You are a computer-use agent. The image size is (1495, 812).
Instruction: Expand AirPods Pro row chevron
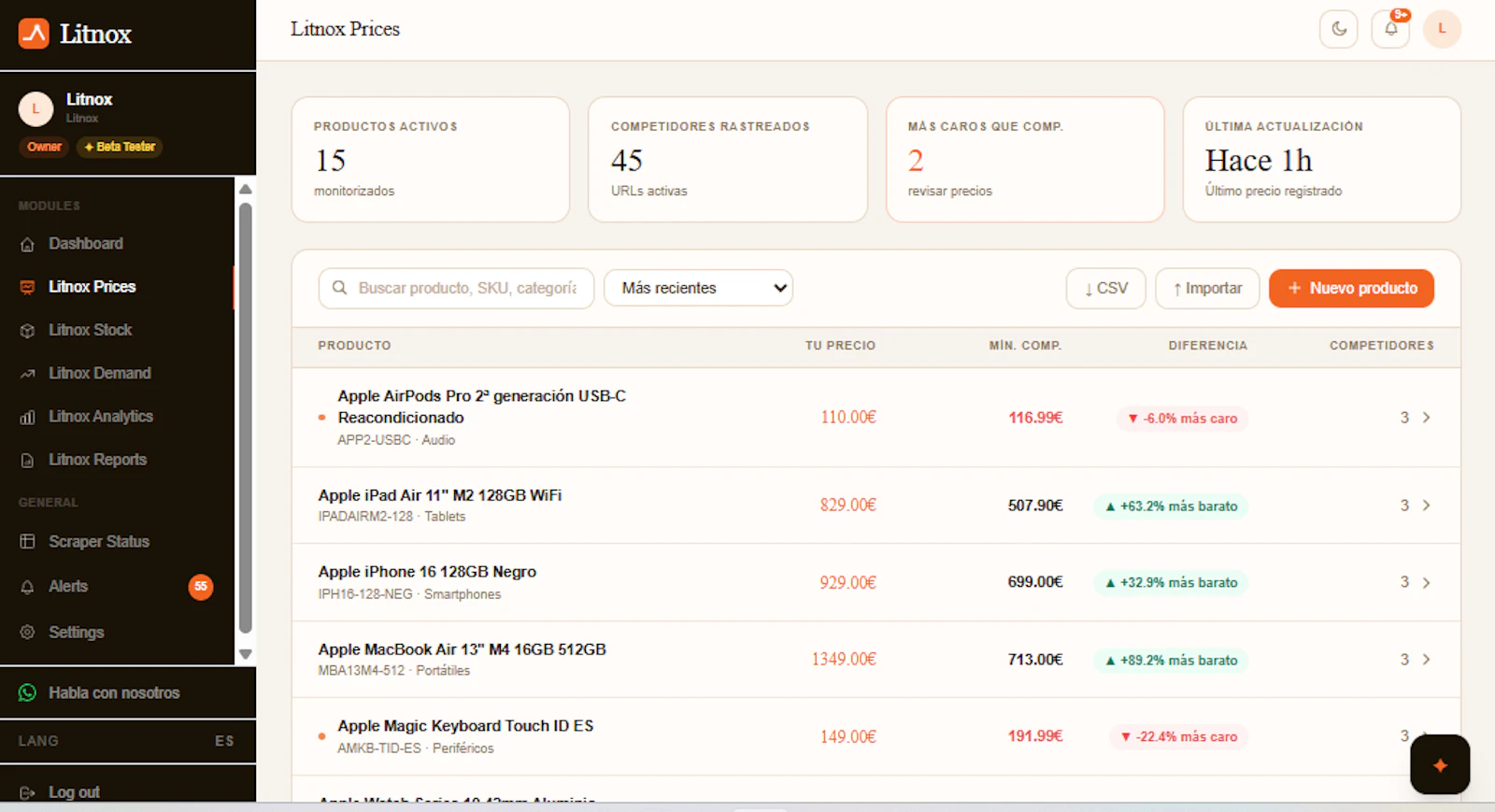(1426, 418)
